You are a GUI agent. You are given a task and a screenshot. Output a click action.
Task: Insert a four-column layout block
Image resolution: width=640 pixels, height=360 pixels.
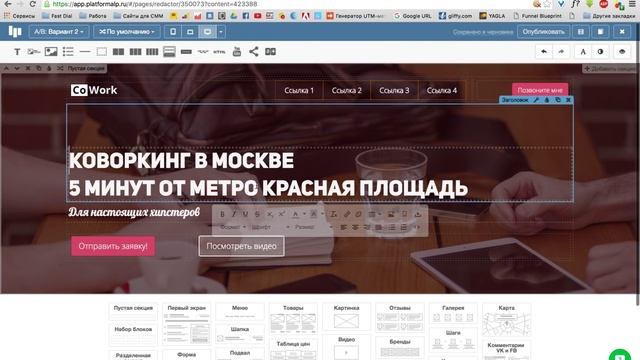pos(152,52)
